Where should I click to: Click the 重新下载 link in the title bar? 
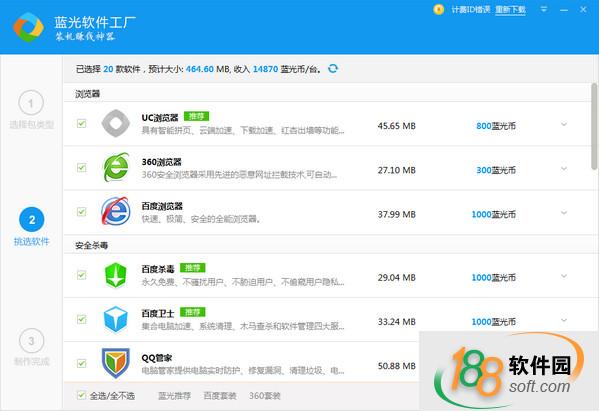[510, 10]
